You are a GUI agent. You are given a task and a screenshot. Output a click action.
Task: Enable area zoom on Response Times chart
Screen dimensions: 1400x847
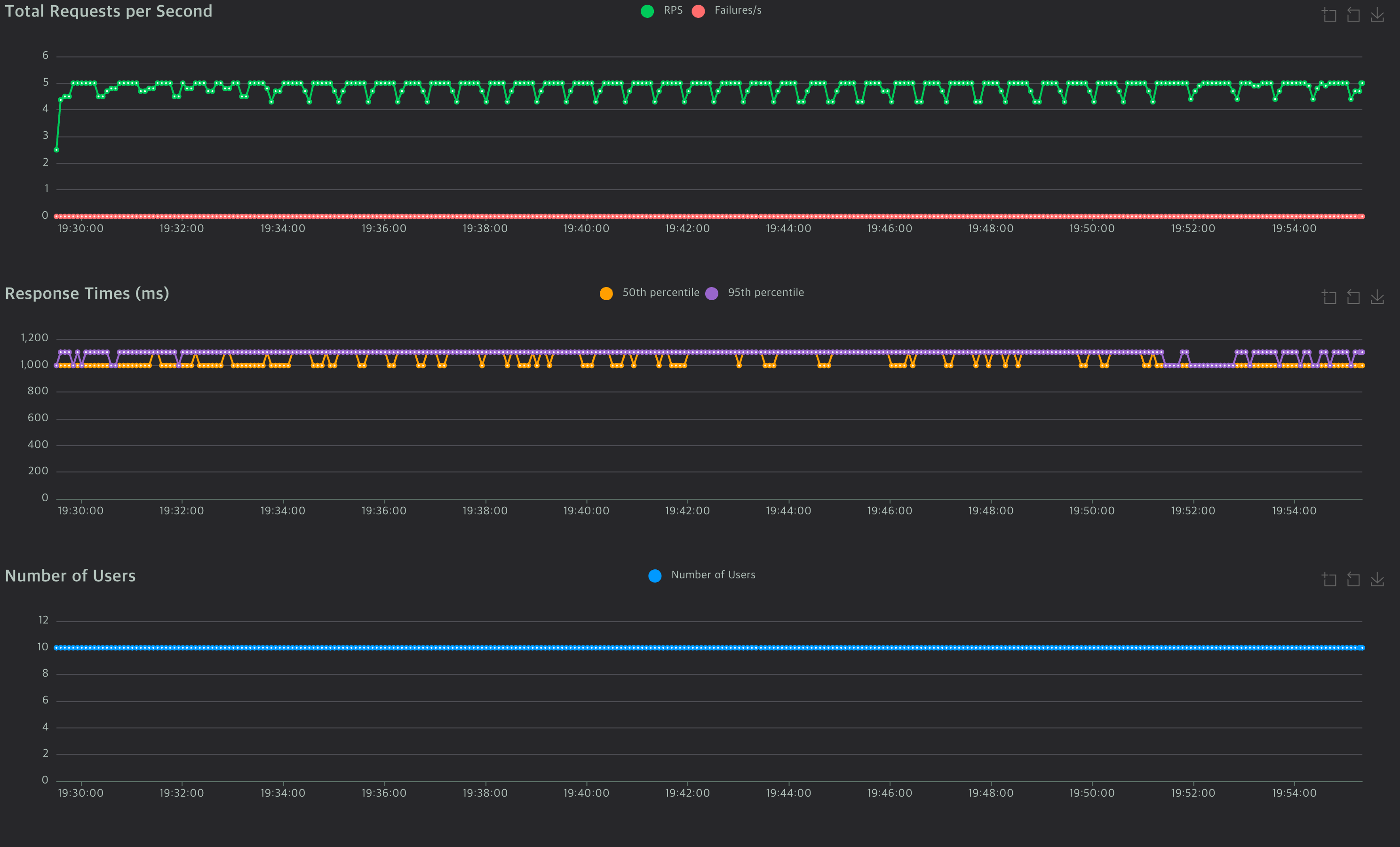click(x=1329, y=297)
